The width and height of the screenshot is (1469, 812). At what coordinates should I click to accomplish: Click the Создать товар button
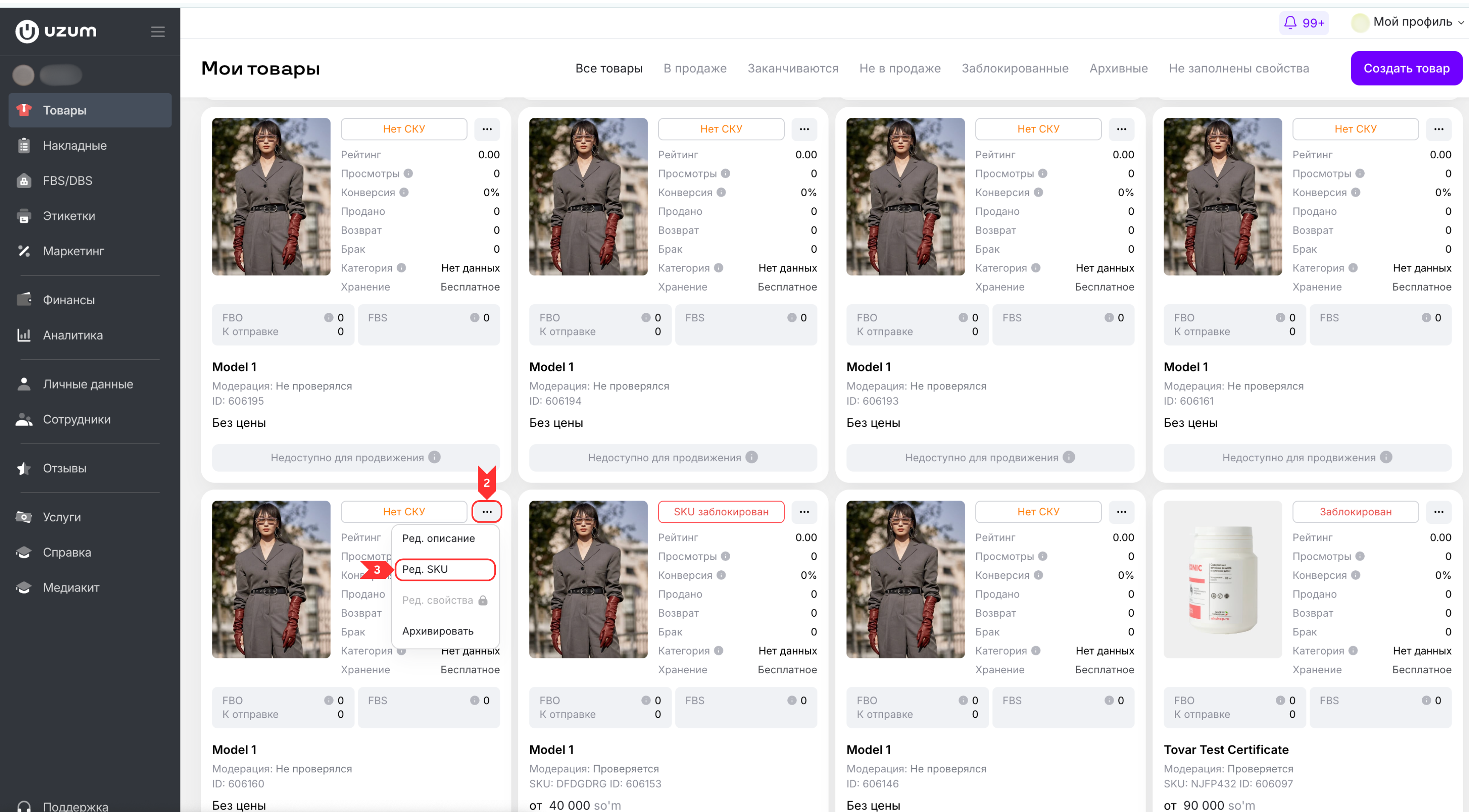1406,69
